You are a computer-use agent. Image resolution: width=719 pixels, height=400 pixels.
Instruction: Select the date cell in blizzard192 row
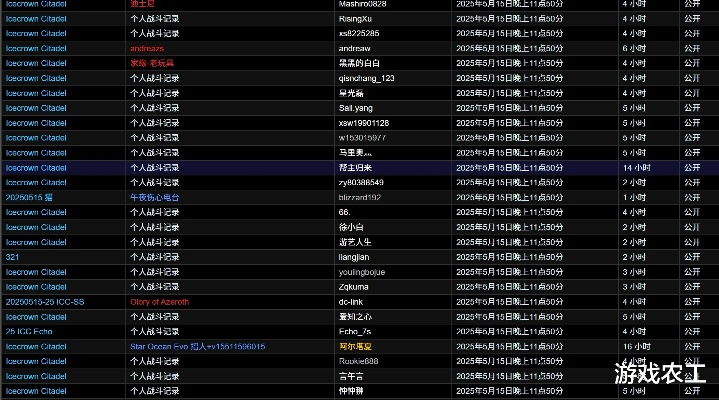click(509, 197)
